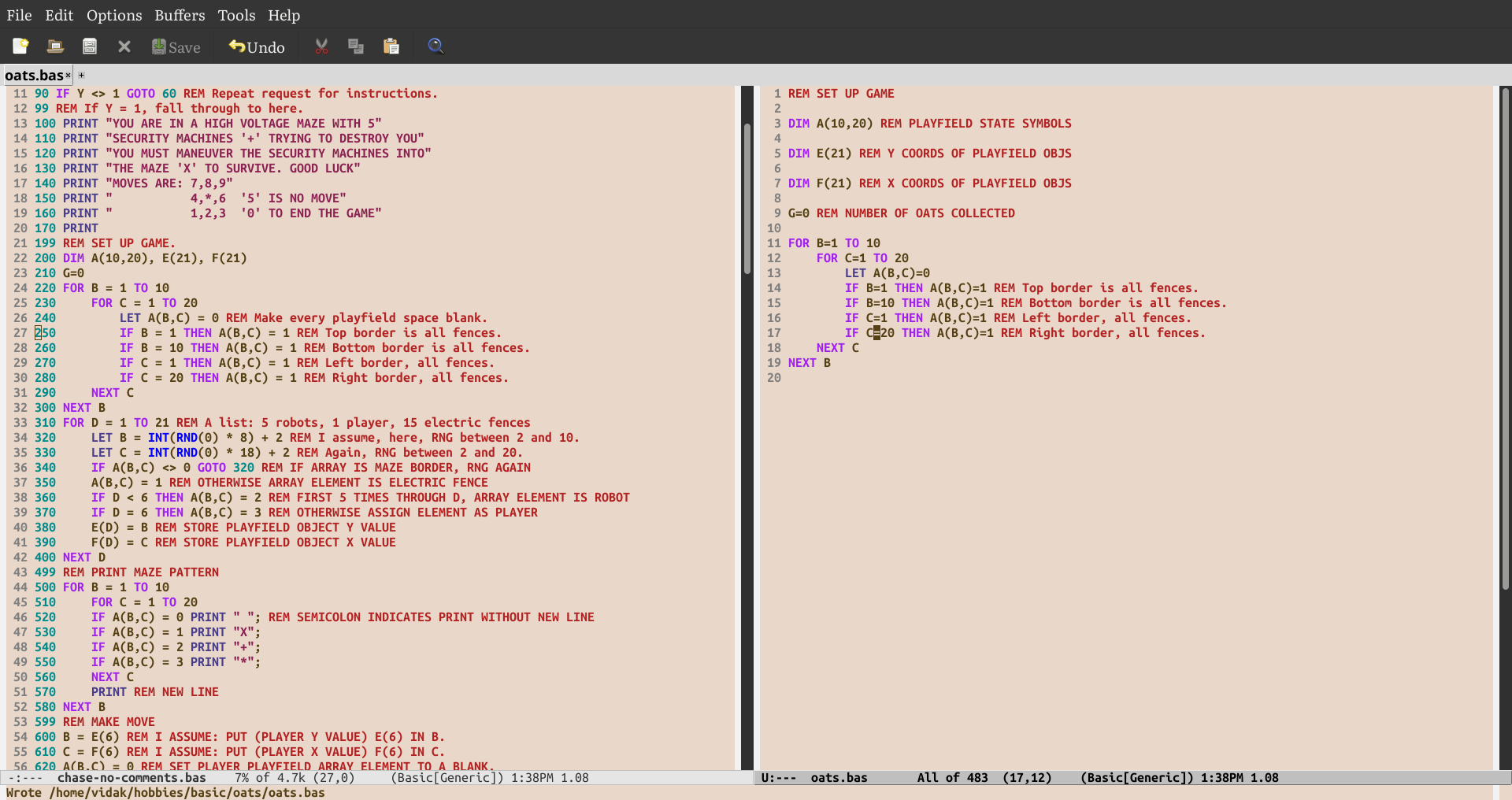Screen dimensions: 1512x800
Task: Click the Save toolbar button
Action: click(176, 46)
